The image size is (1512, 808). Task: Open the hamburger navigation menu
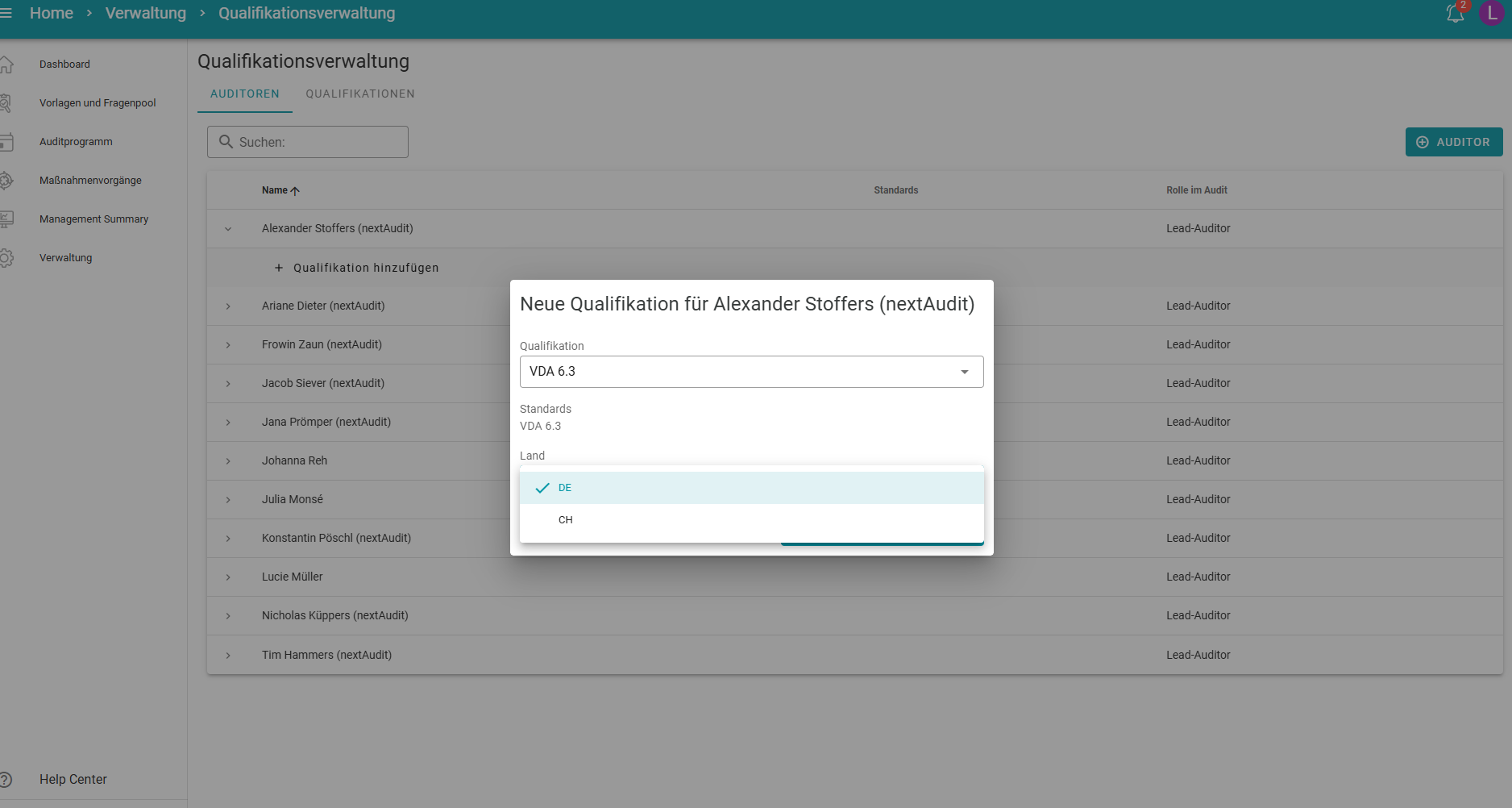pyautogui.click(x=6, y=13)
